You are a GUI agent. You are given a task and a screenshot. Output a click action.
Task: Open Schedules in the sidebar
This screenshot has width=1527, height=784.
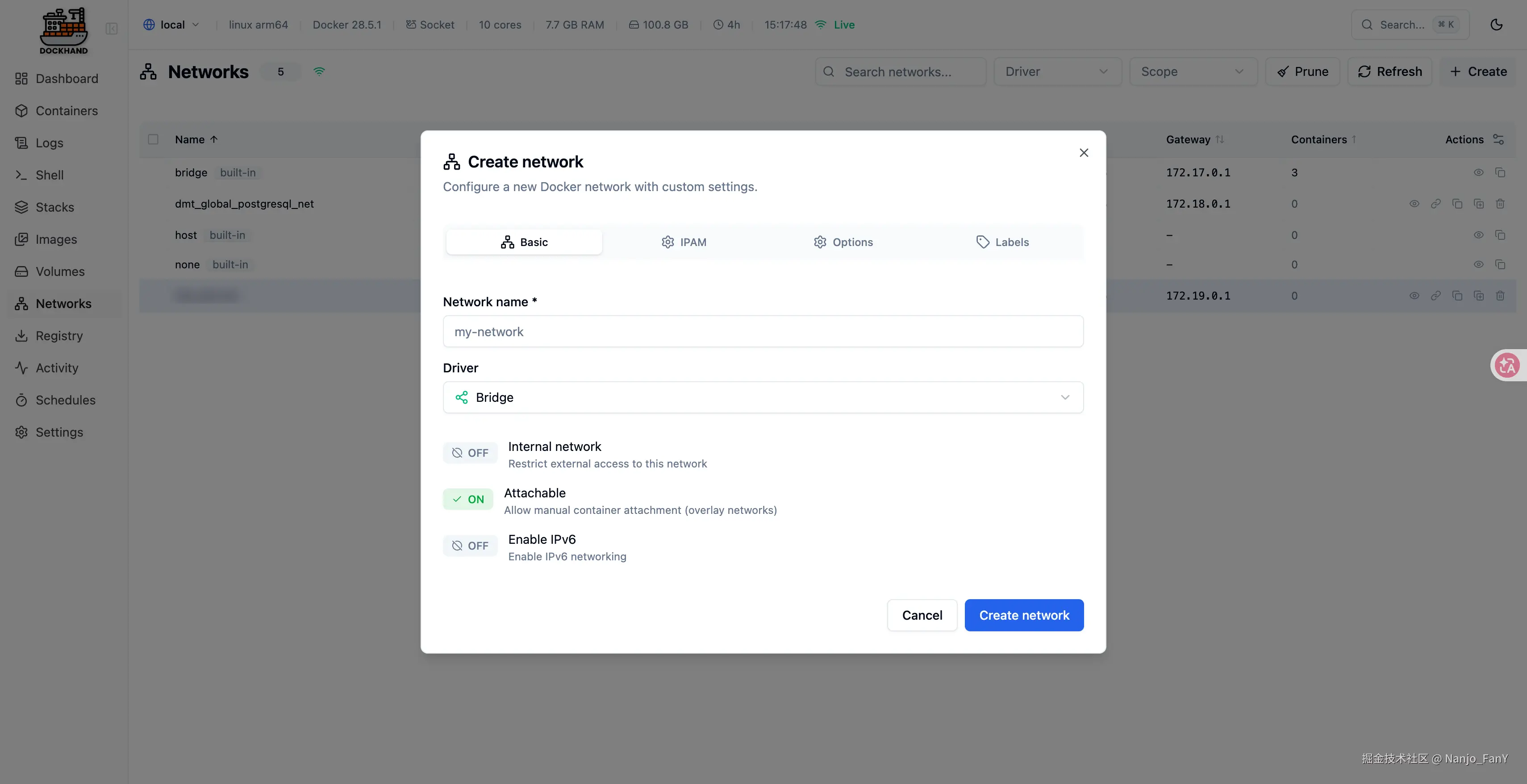pyautogui.click(x=64, y=400)
